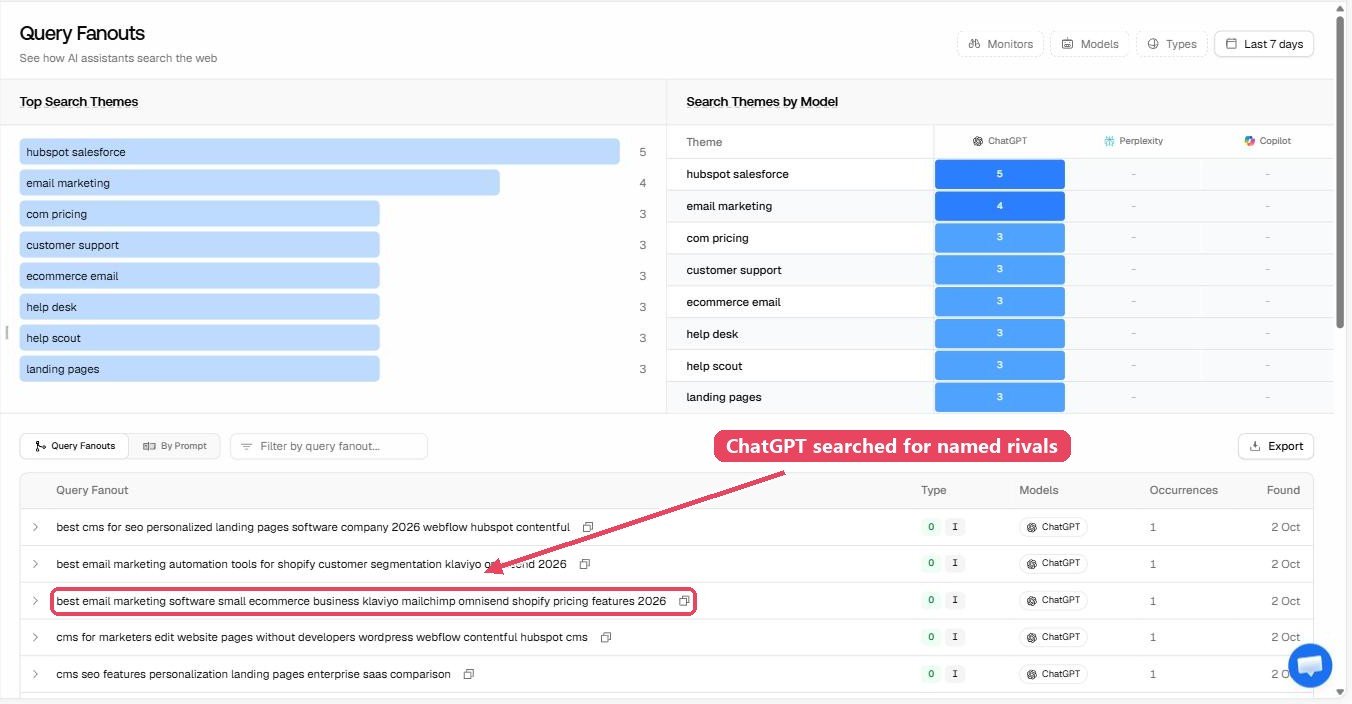Click the ChatGPT column header
1352x704 pixels.
[999, 141]
